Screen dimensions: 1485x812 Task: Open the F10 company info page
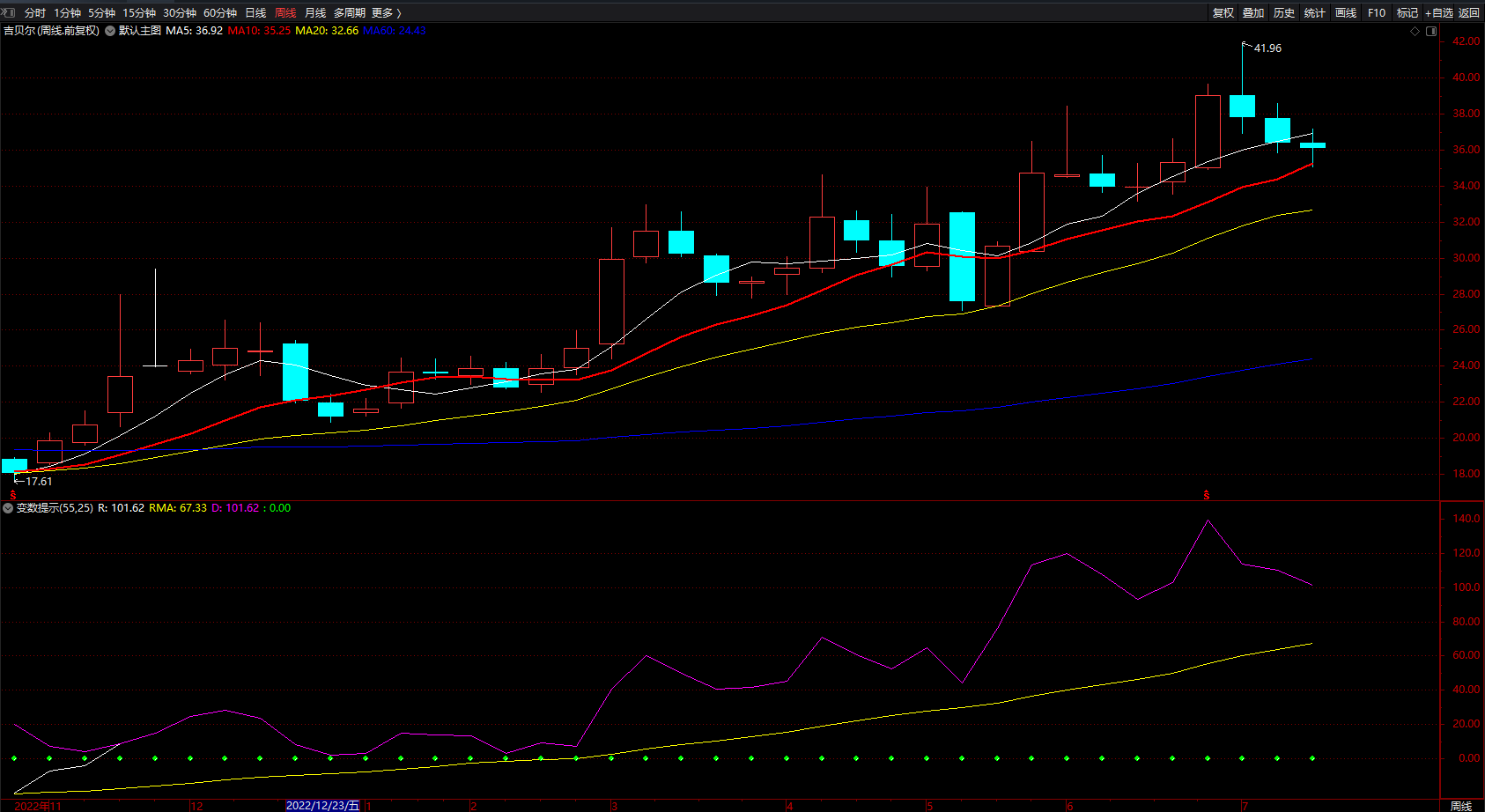point(1376,12)
